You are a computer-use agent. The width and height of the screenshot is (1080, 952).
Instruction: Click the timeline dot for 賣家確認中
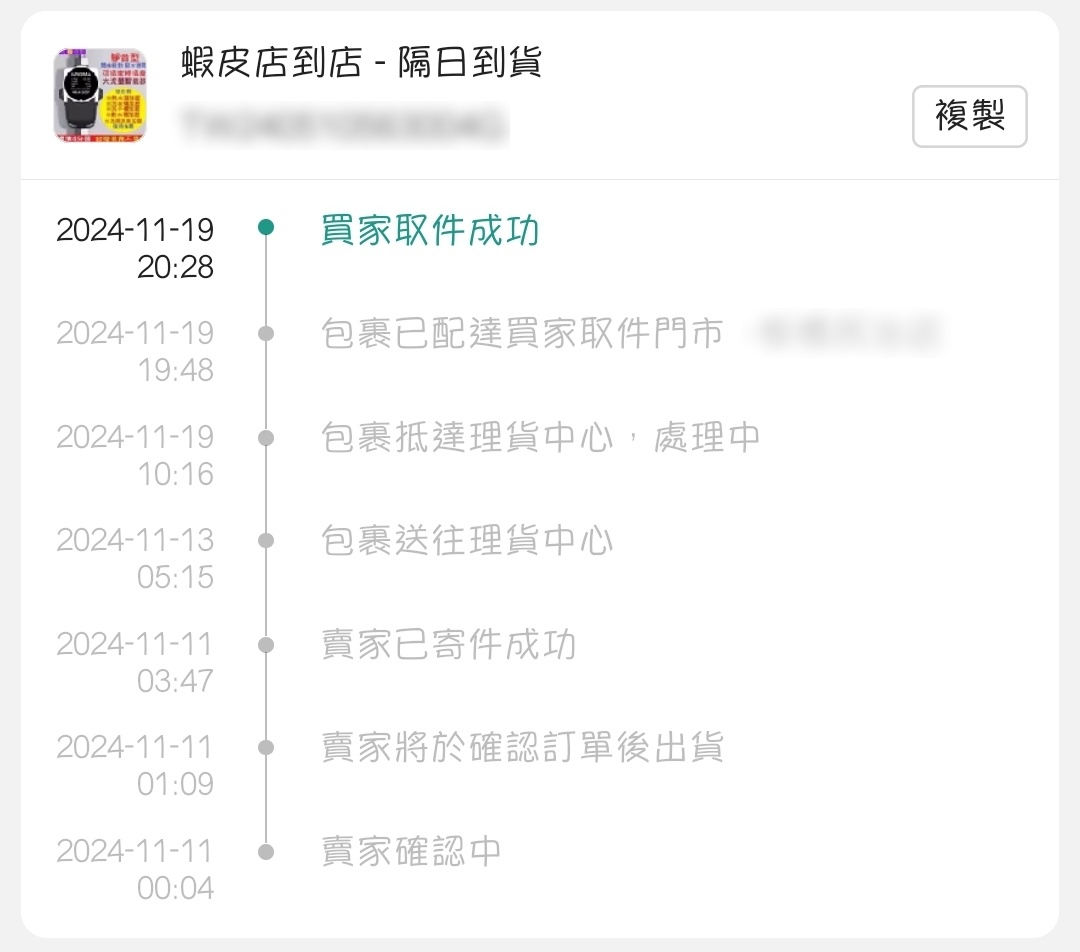click(266, 852)
